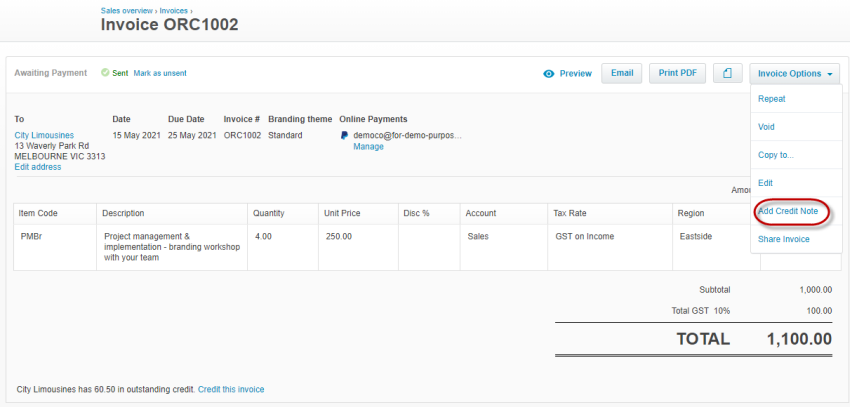This screenshot has height=407, width=850.
Task: Click the green Sent checkmark icon
Action: coord(105,73)
